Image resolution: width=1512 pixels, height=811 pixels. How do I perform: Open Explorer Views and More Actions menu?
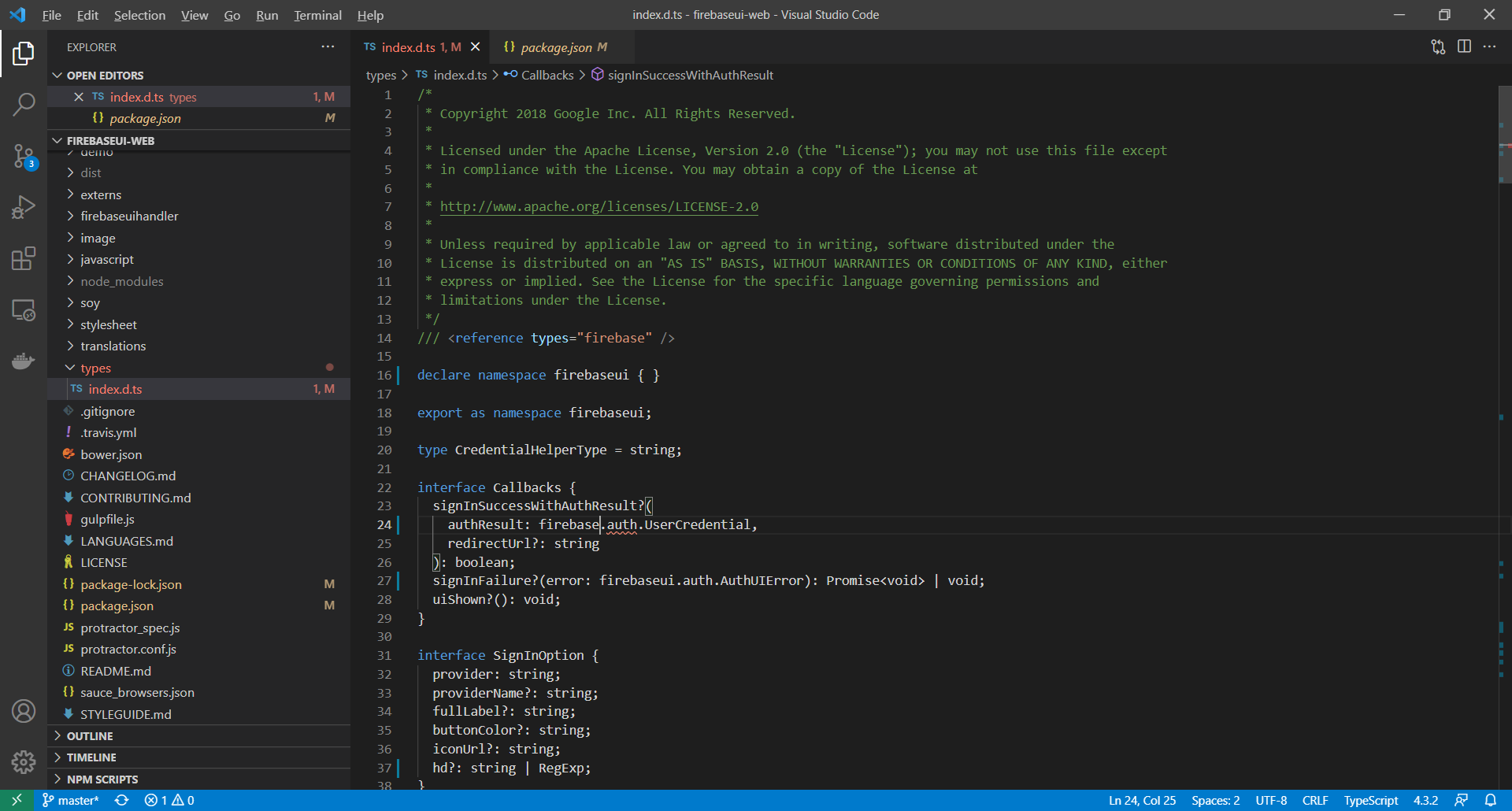328,47
